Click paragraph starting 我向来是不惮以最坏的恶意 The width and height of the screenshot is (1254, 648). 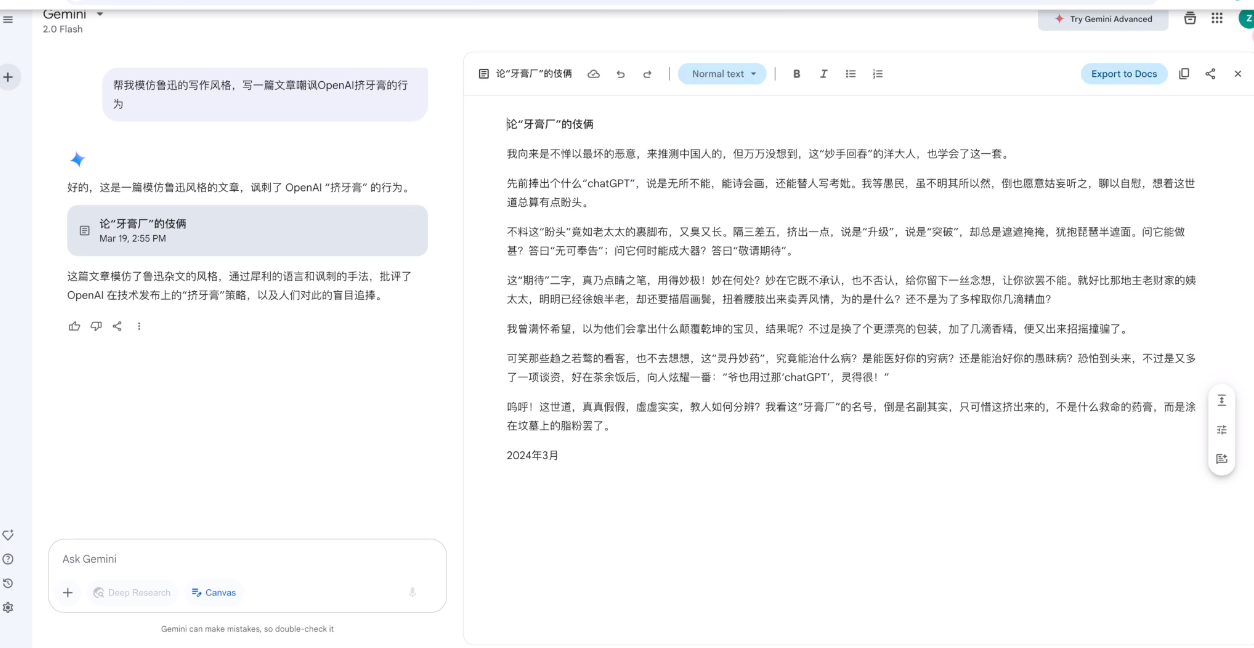click(760, 154)
